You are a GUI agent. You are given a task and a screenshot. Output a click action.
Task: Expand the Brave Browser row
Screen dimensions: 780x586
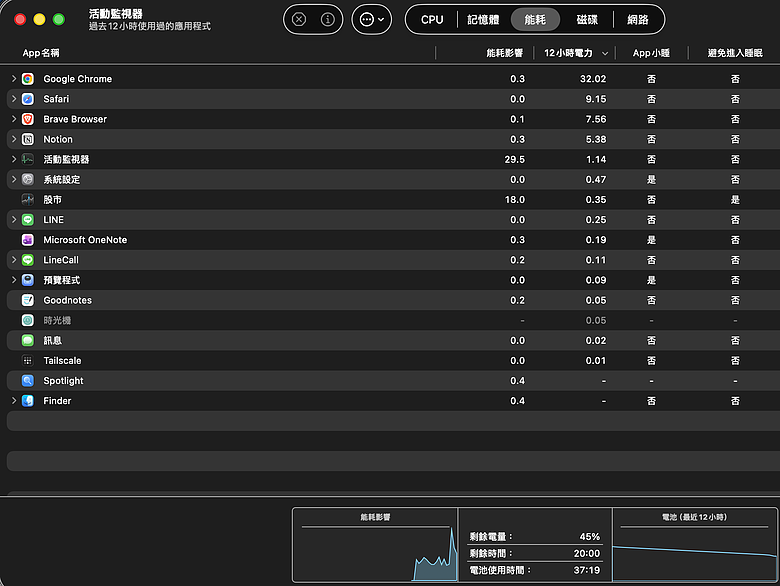[14, 119]
